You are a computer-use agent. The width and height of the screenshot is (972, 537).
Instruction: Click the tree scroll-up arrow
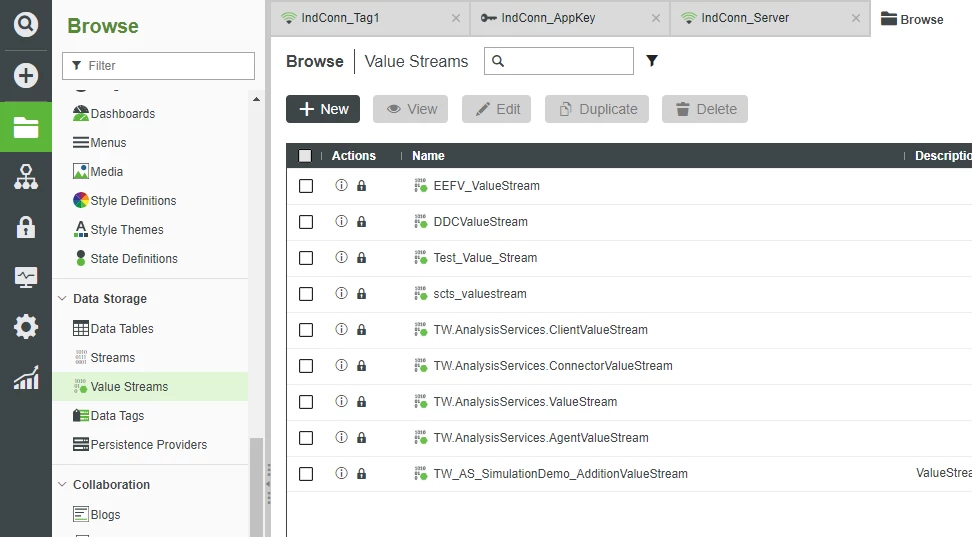tap(256, 99)
